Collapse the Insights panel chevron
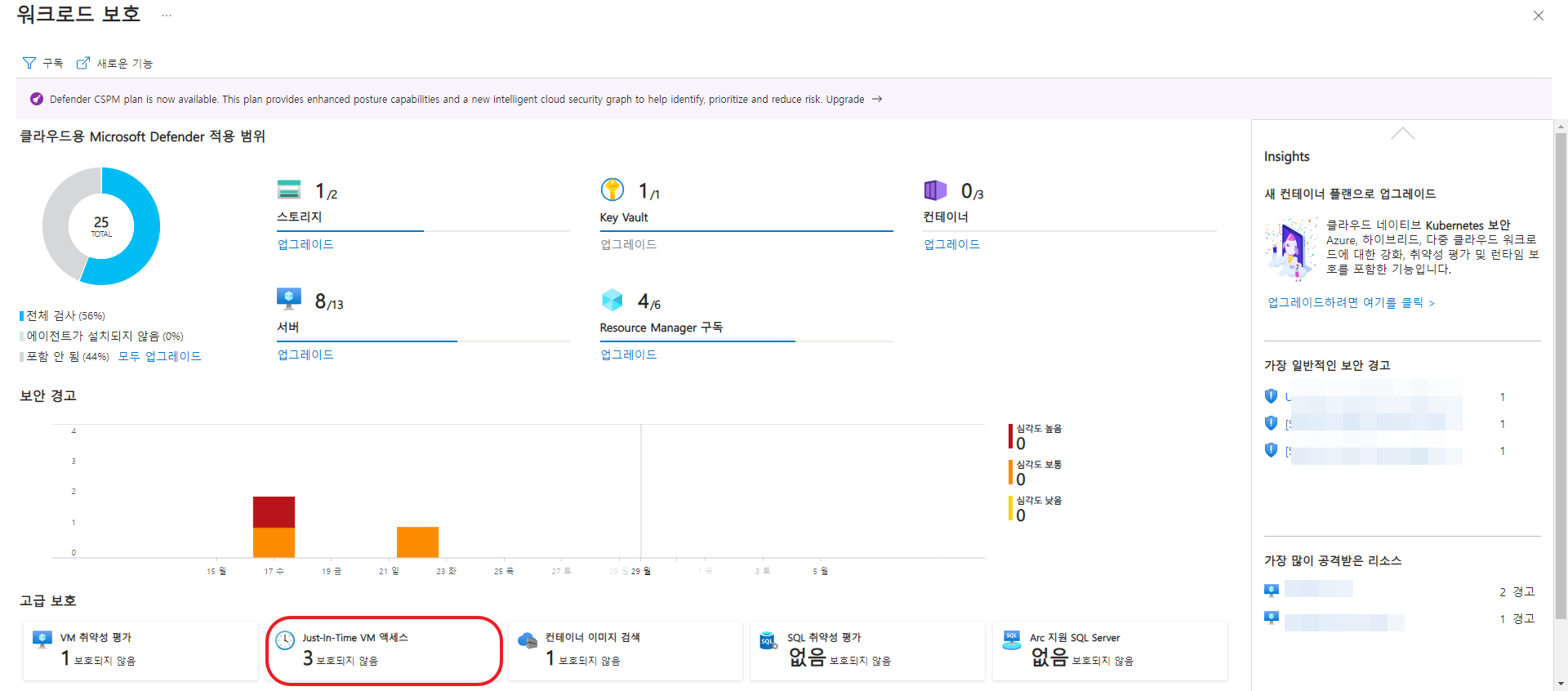1568x691 pixels. click(x=1403, y=133)
